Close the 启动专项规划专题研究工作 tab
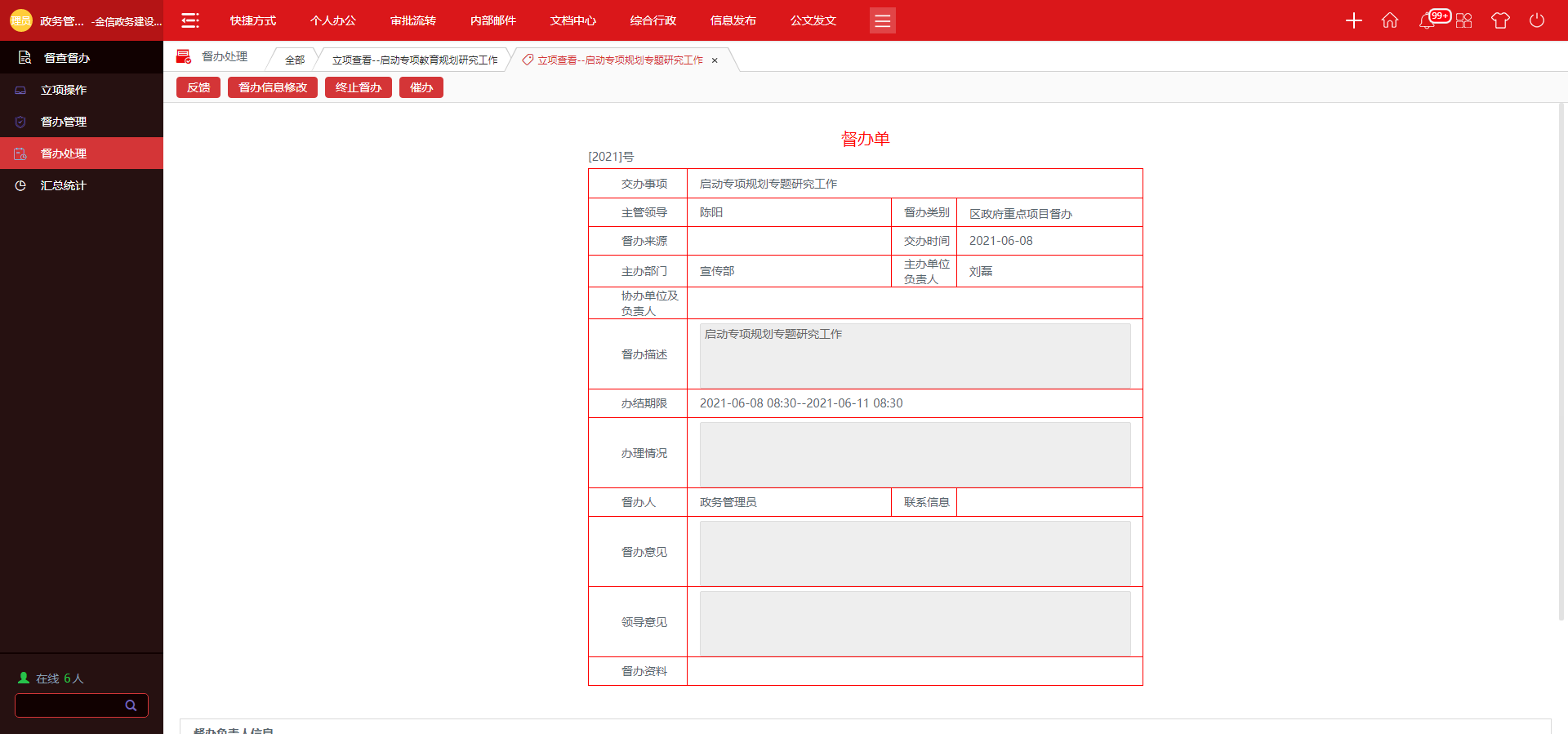 pyautogui.click(x=715, y=60)
